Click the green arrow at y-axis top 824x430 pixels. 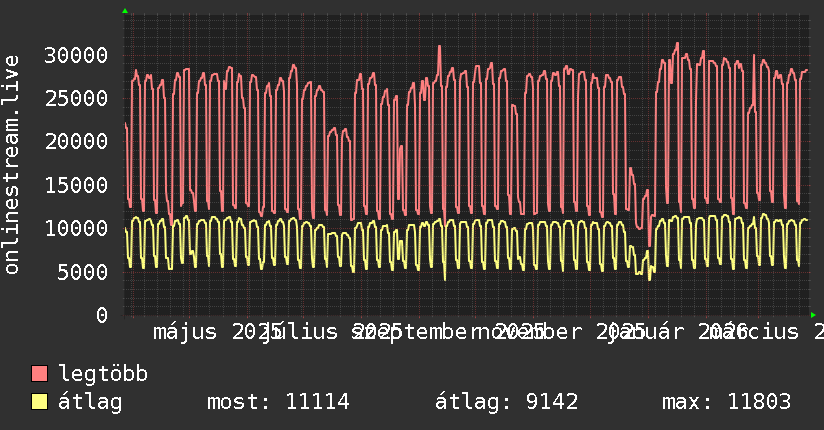coord(125,11)
